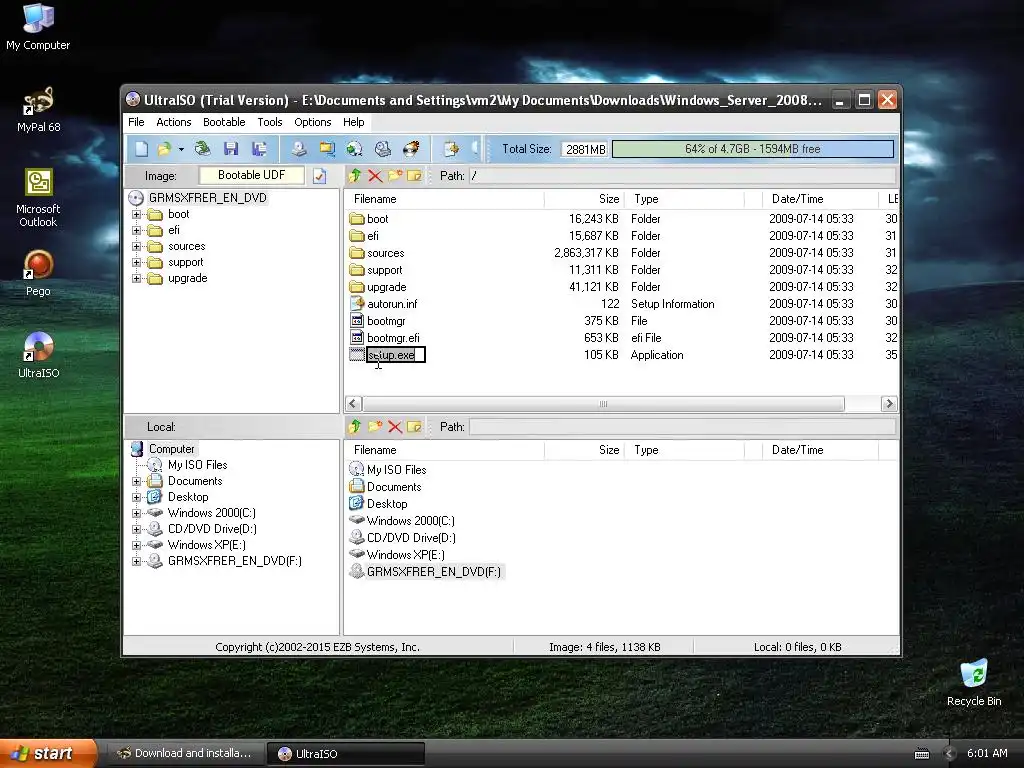Image resolution: width=1024 pixels, height=768 pixels.
Task: Expand the Documents node in local tree
Action: [136, 481]
